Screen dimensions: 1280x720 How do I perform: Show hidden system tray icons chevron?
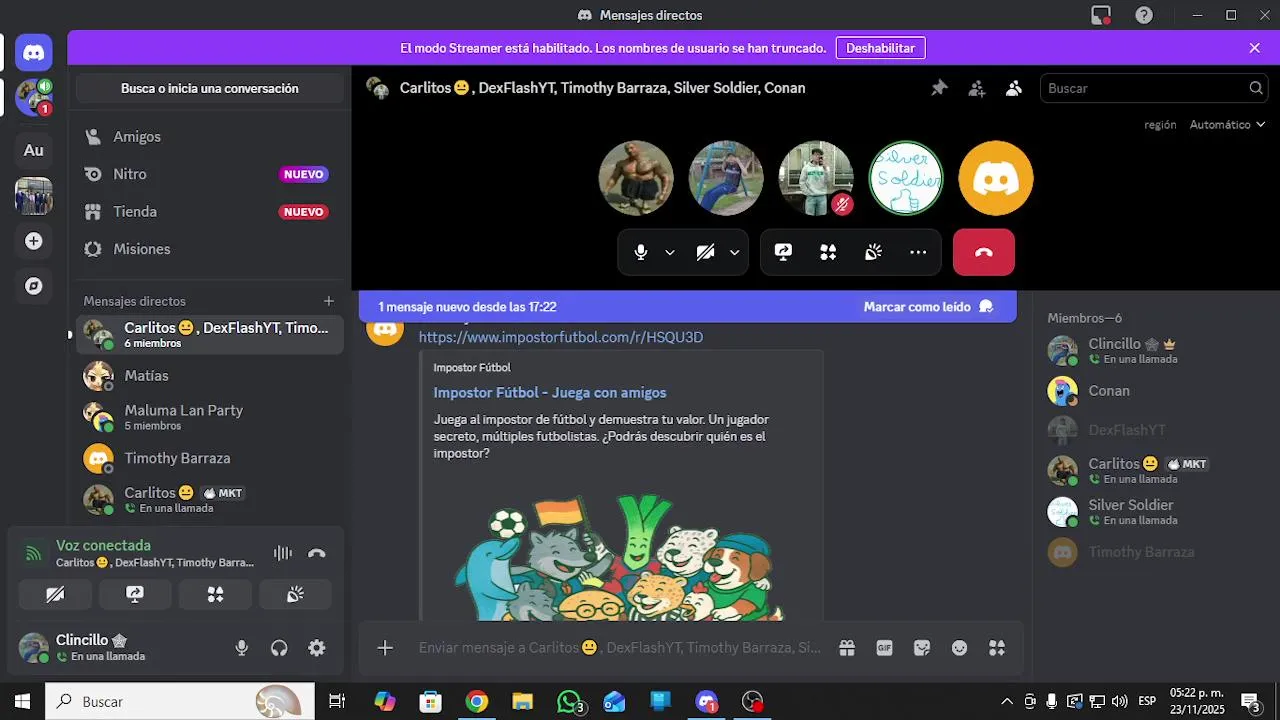[x=1007, y=702]
